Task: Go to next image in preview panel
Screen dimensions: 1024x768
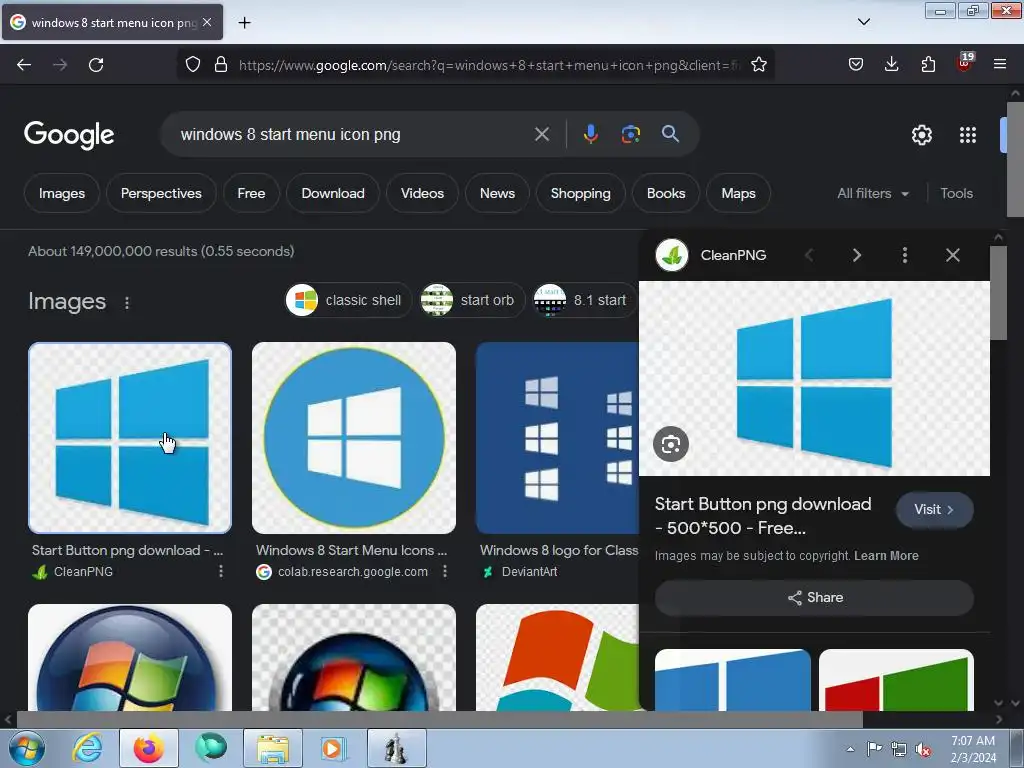Action: click(857, 255)
